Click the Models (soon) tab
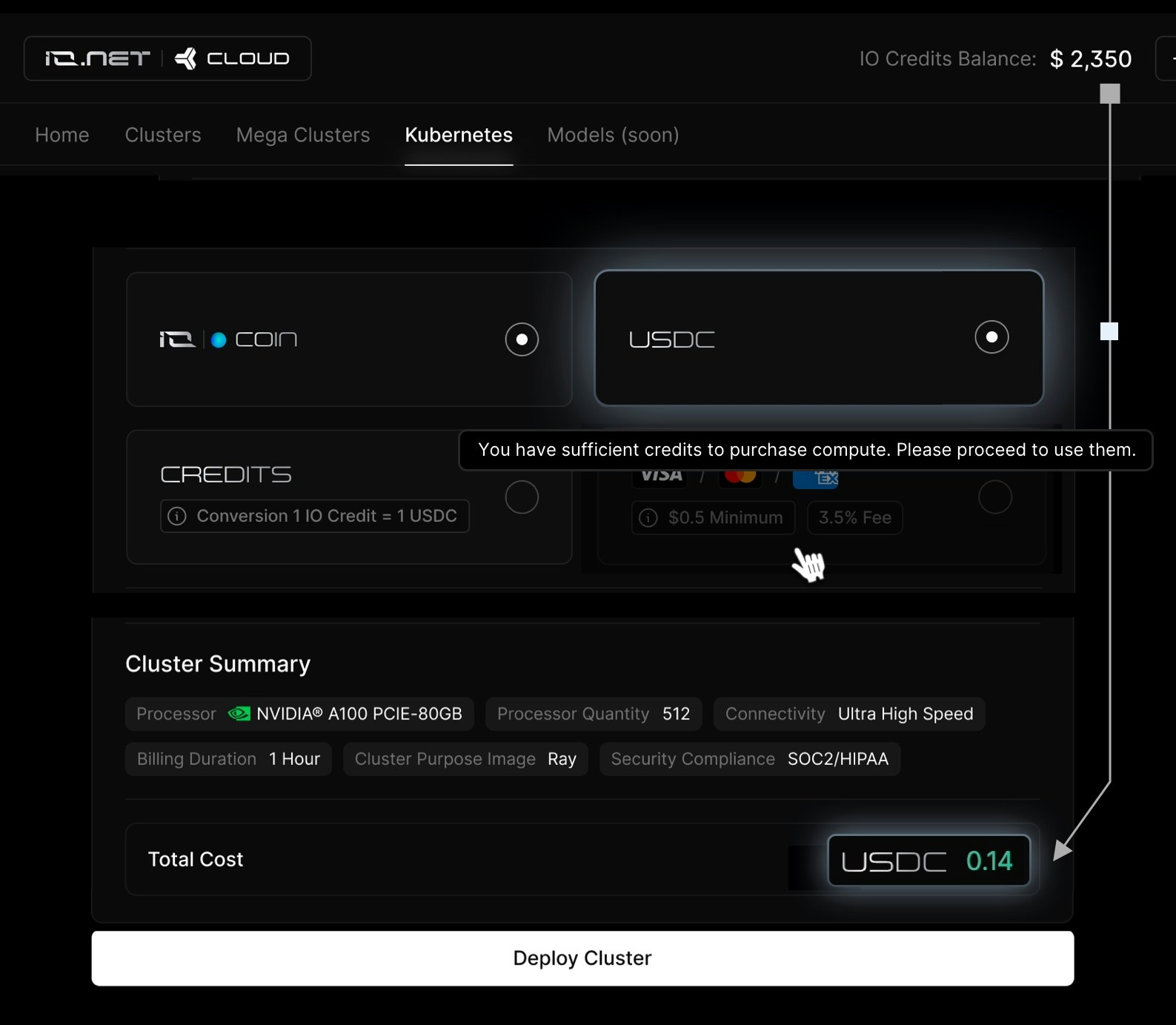Image resolution: width=1176 pixels, height=1025 pixels. coord(613,135)
